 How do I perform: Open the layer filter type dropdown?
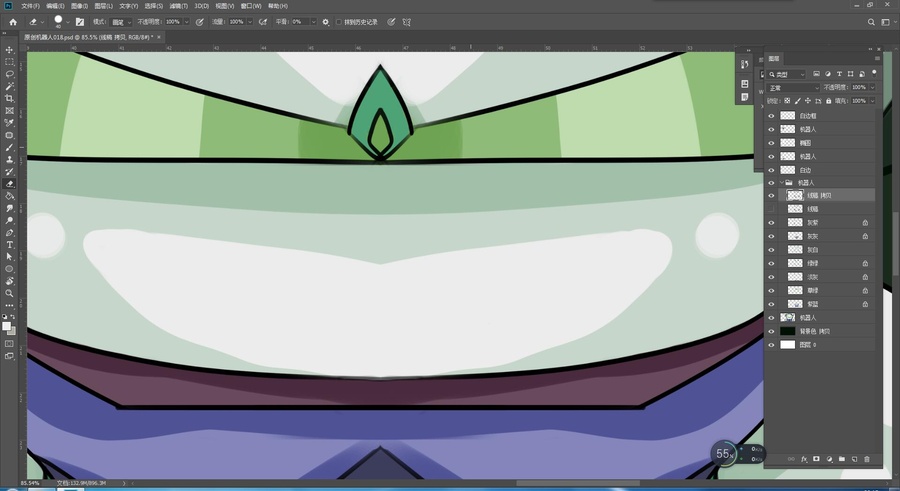click(787, 74)
